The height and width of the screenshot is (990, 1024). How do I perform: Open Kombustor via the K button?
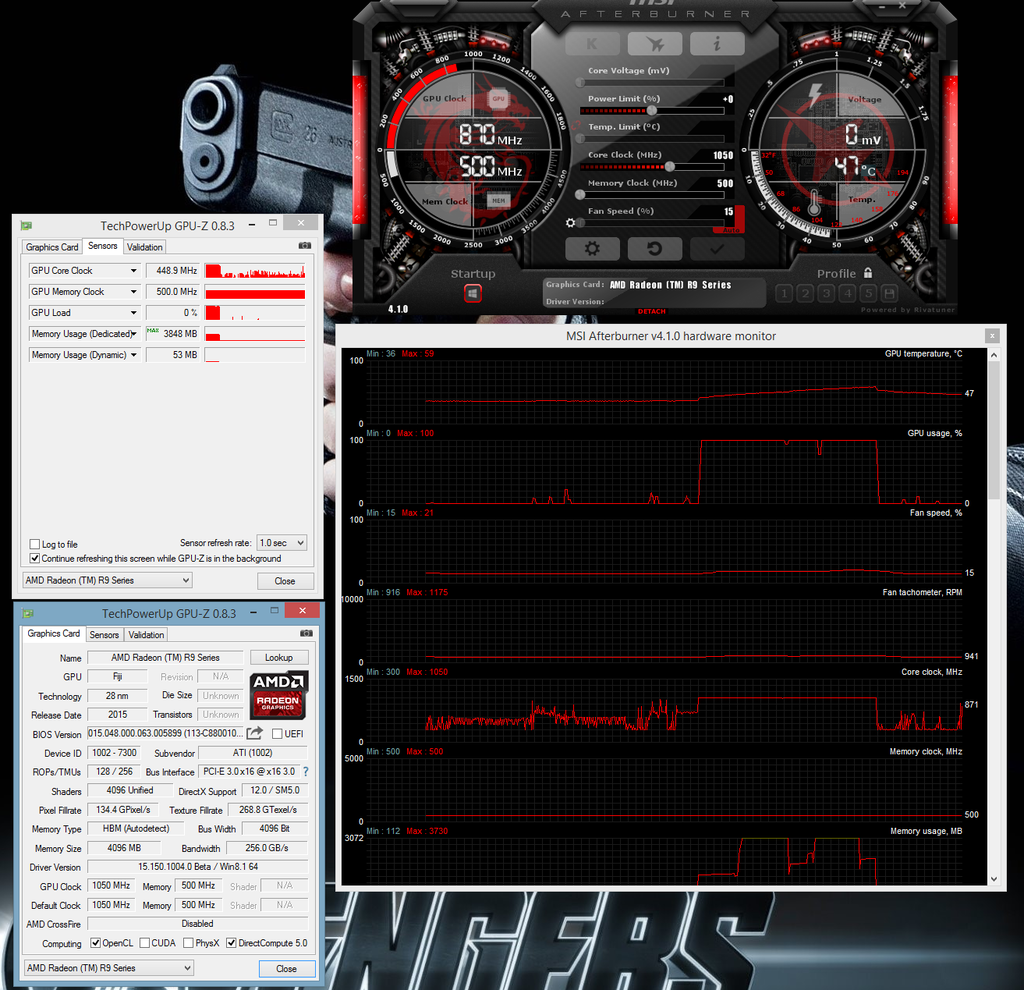pyautogui.click(x=592, y=44)
